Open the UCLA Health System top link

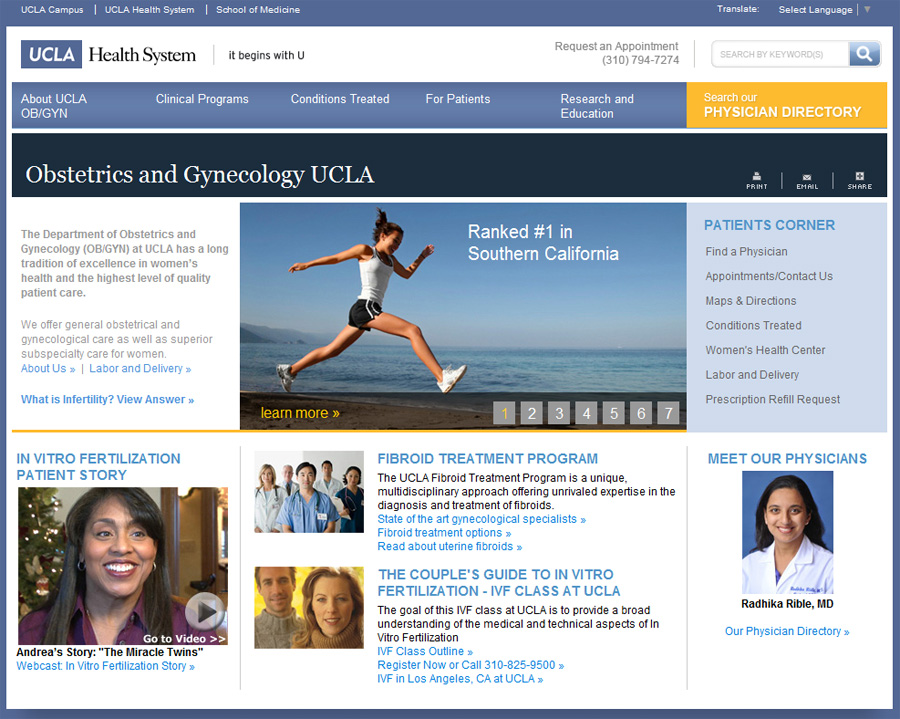point(149,10)
